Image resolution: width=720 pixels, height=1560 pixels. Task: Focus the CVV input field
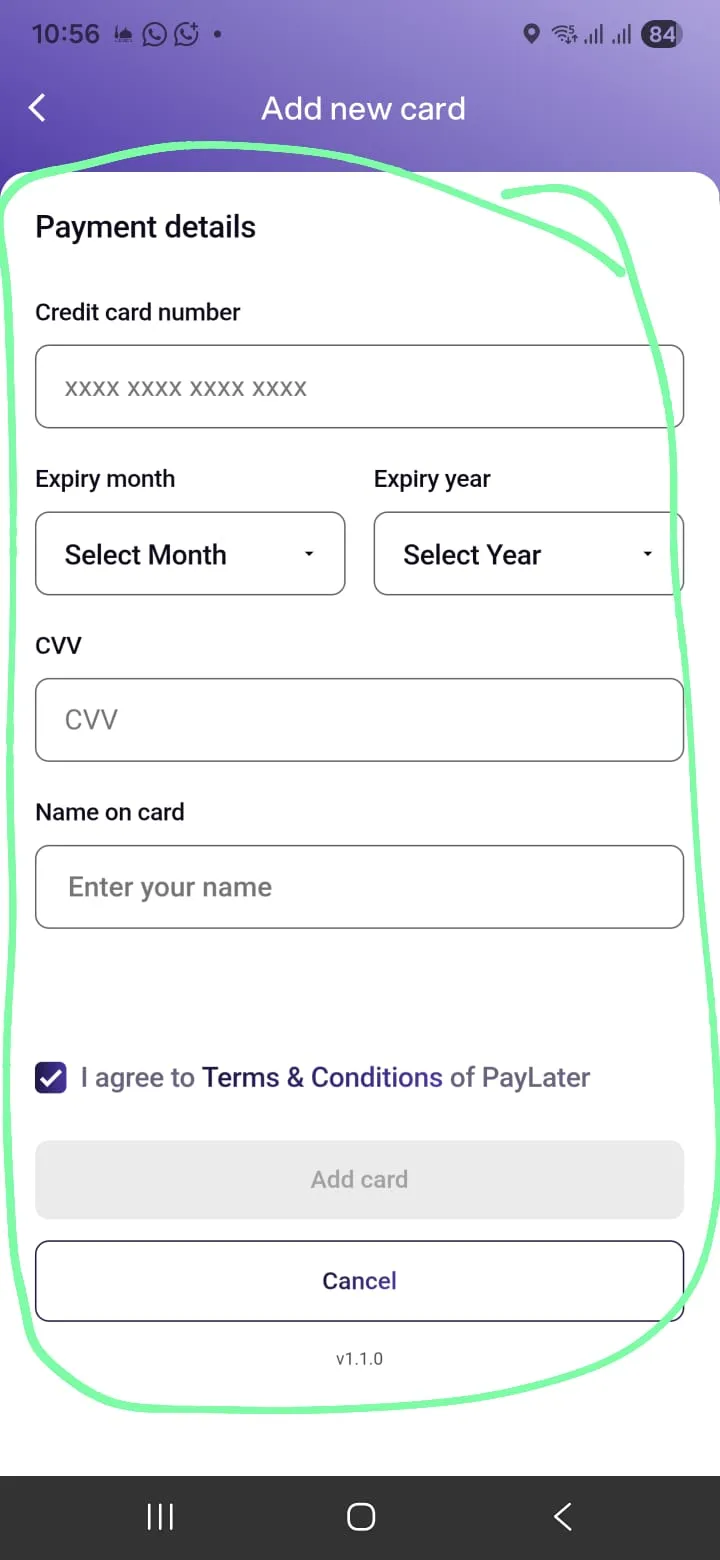(x=360, y=720)
